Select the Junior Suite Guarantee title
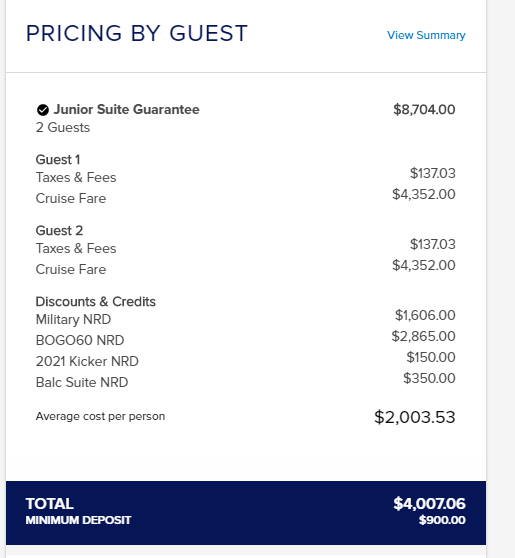This screenshot has width=515, height=558. [126, 110]
